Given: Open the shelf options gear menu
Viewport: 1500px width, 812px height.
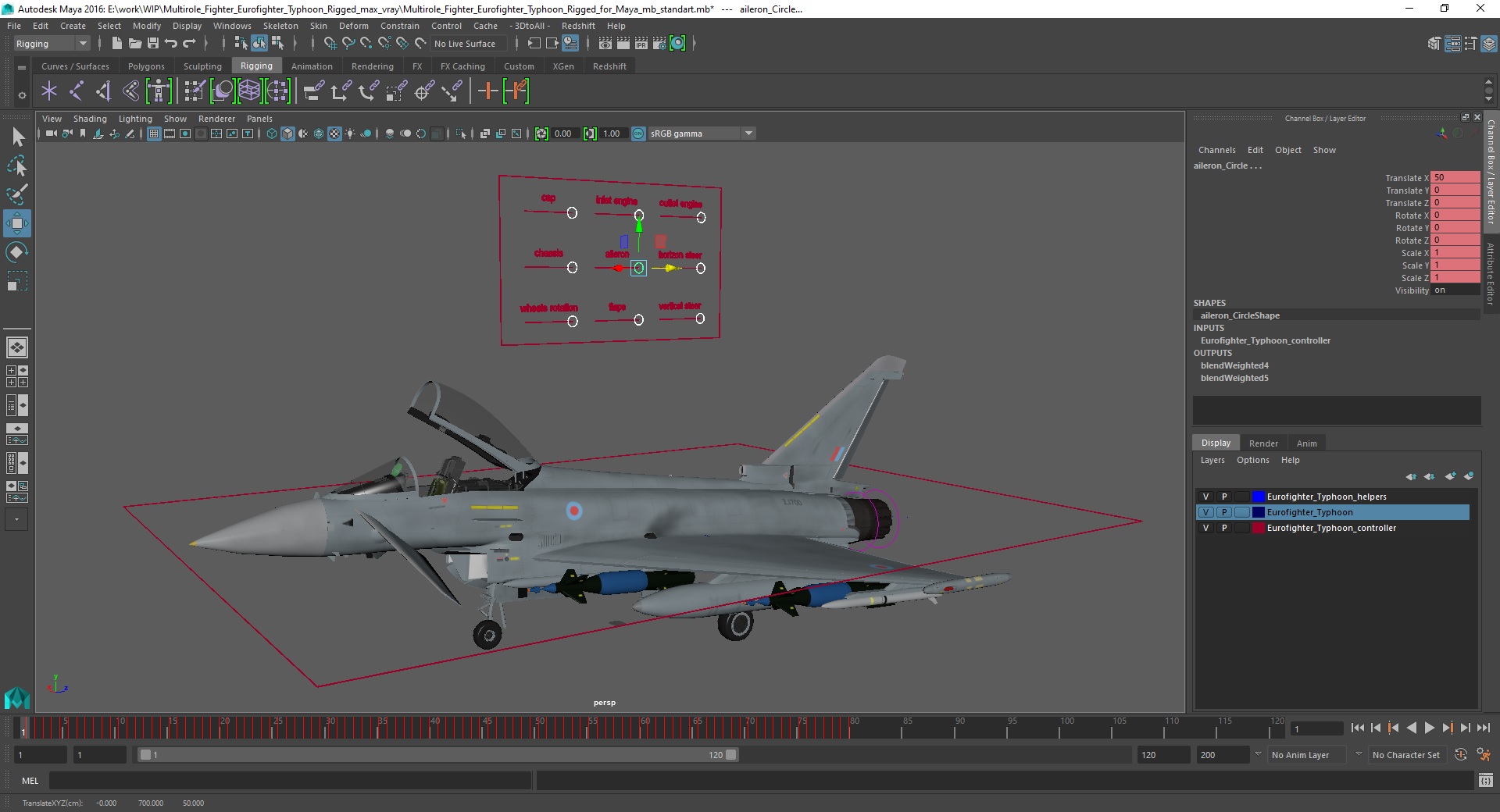Looking at the screenshot, I should (22, 95).
